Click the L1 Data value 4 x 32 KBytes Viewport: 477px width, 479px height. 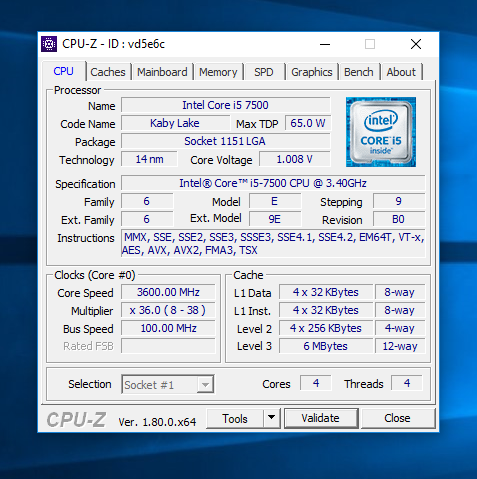(x=326, y=292)
